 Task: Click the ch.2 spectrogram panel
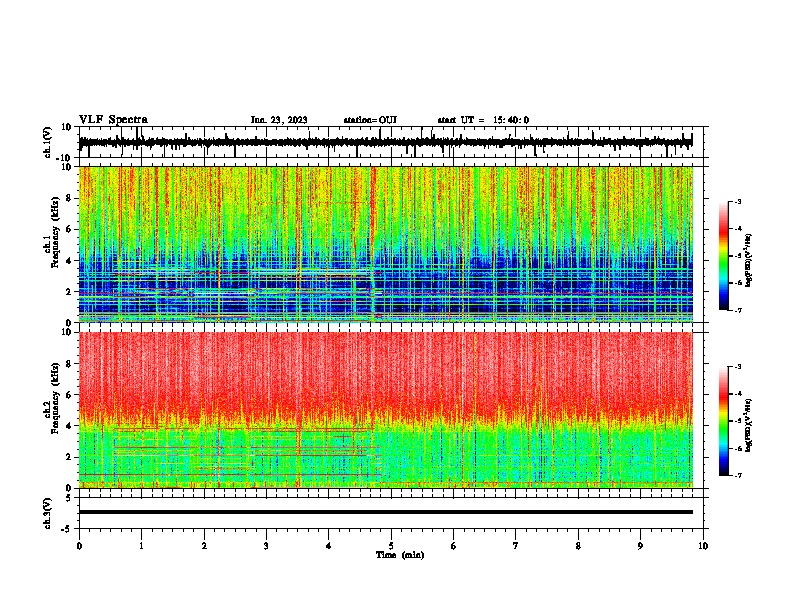(386, 410)
